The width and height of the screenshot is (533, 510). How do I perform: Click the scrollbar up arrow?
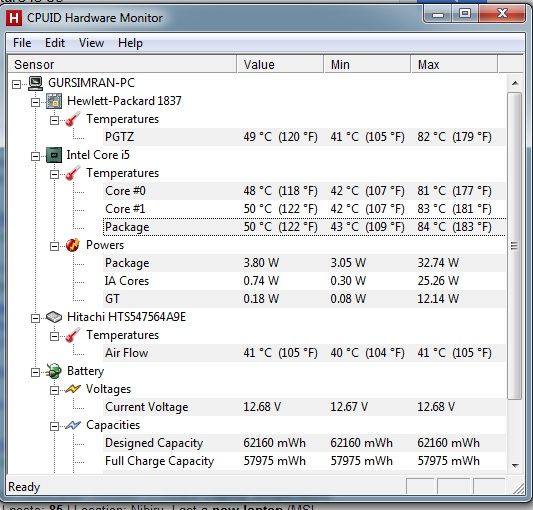click(x=515, y=83)
